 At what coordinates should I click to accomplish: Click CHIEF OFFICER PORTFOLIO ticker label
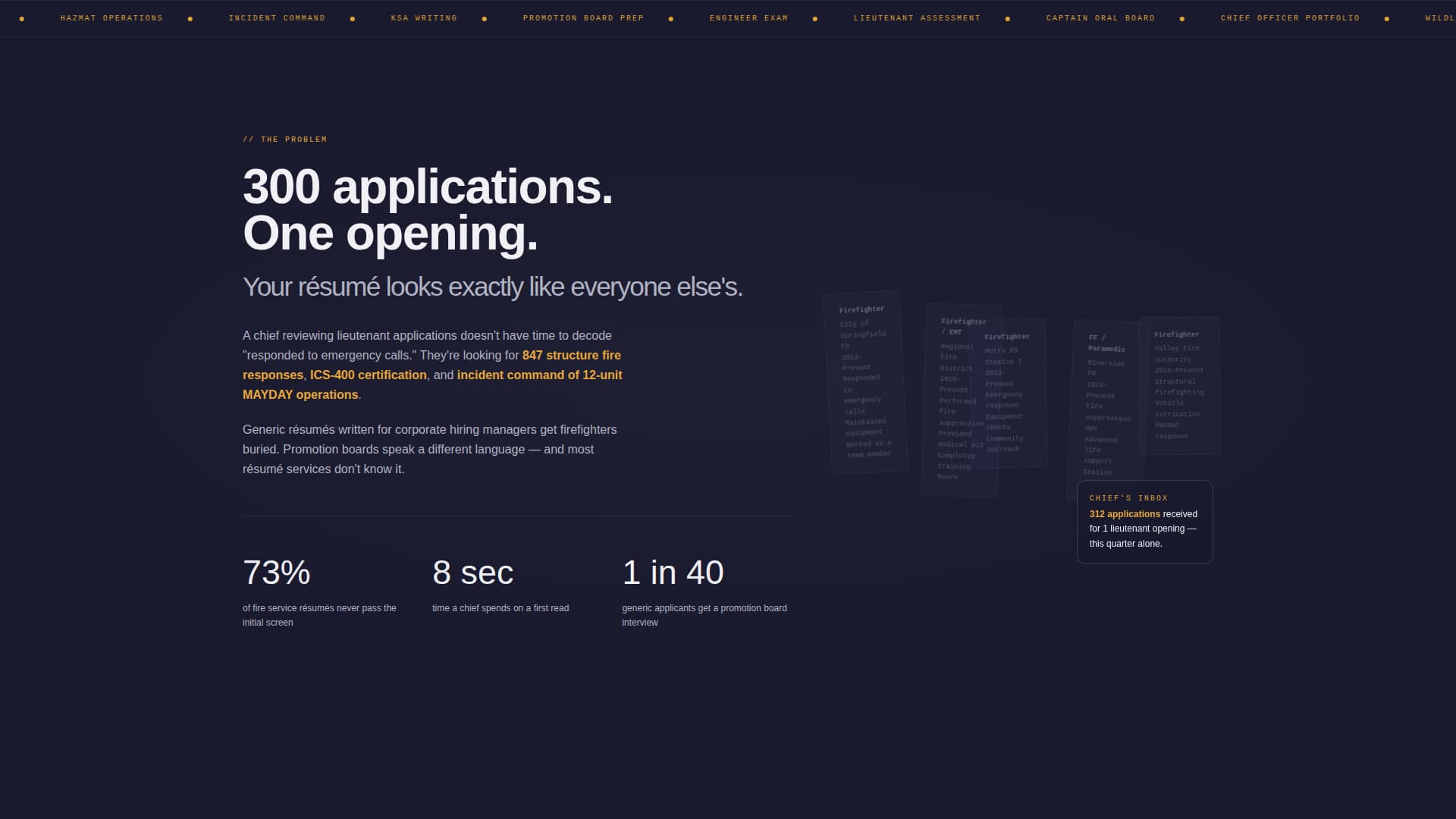coord(1290,18)
